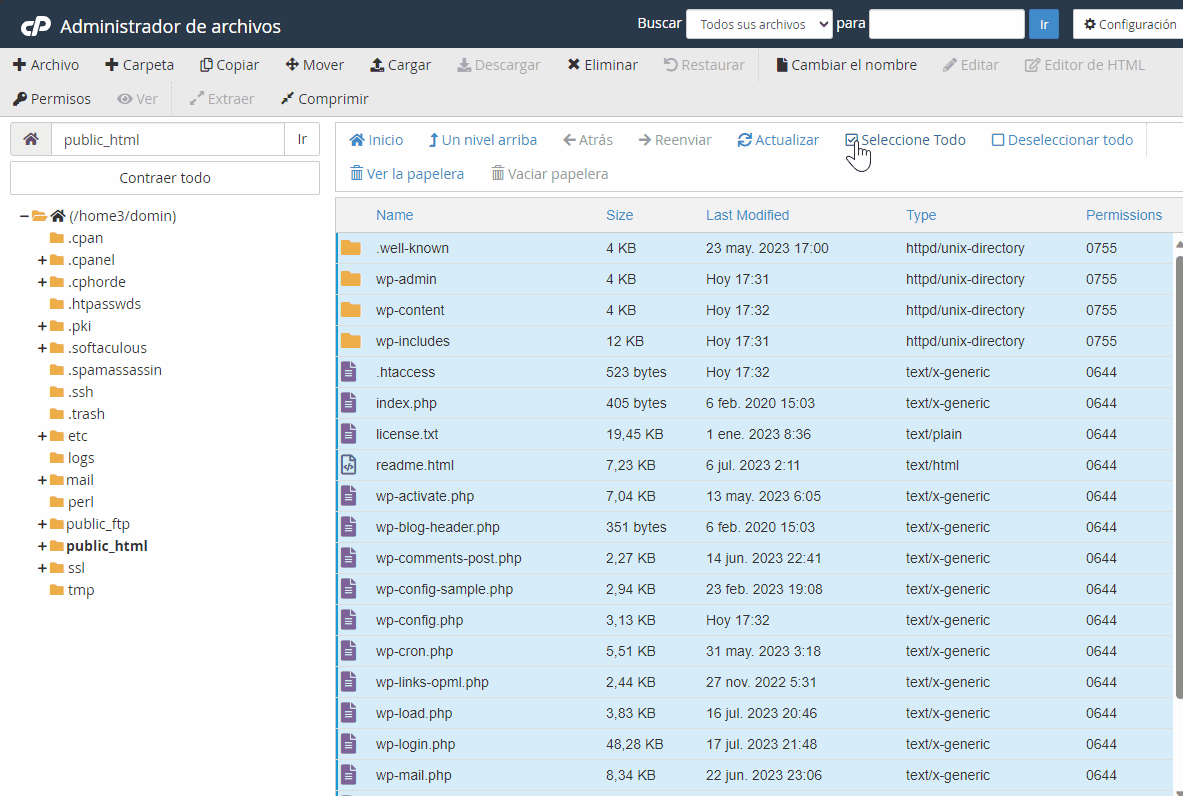Click the readme.html file icon
The width and height of the screenshot is (1183, 796).
pyautogui.click(x=349, y=466)
